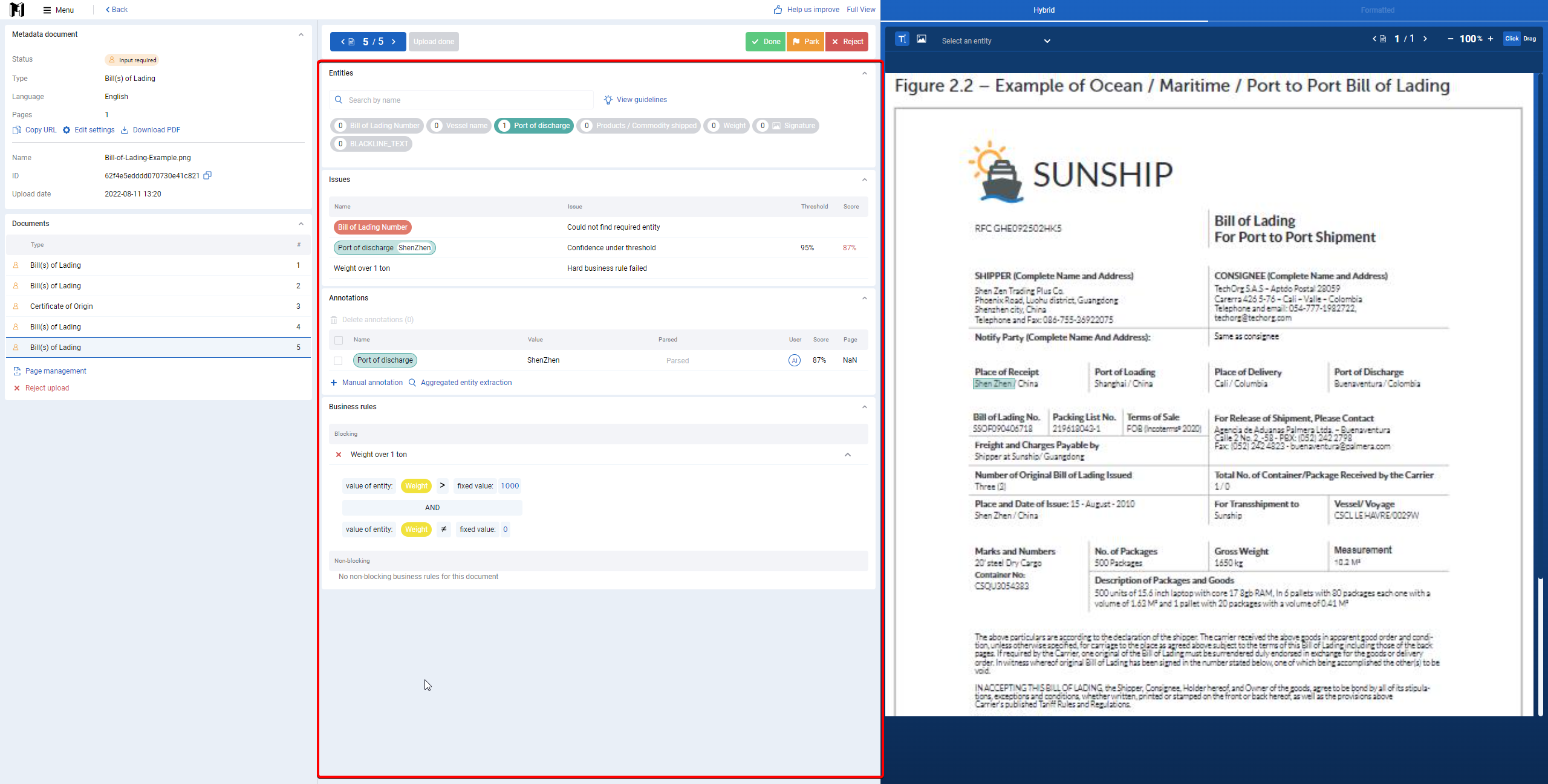Open the hamburger Menu icon
1548x784 pixels.
pyautogui.click(x=47, y=10)
